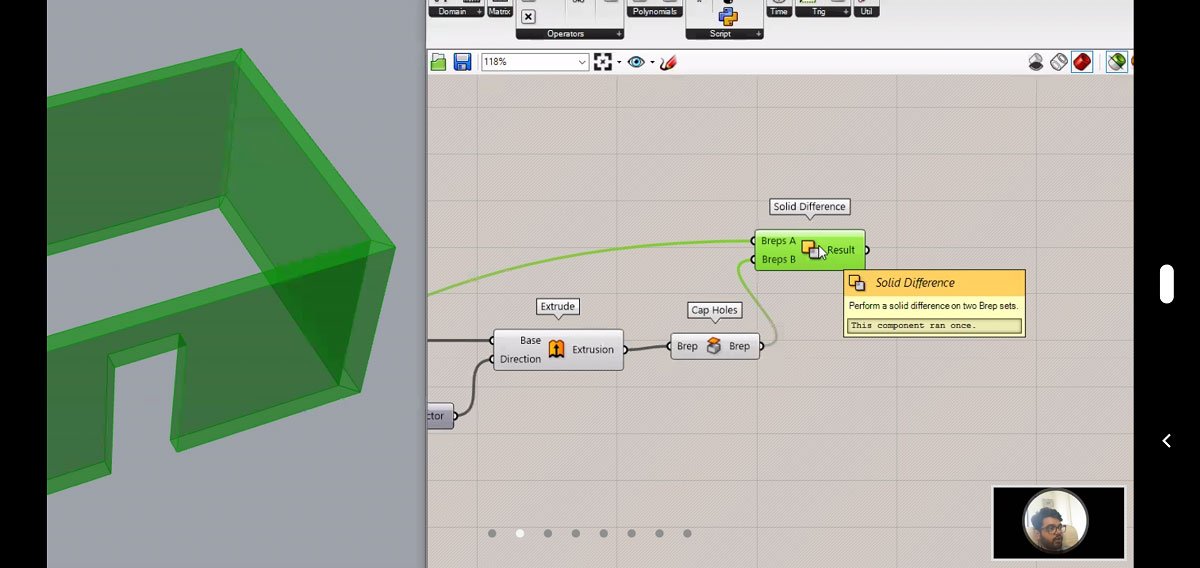Viewport: 1200px width, 568px height.
Task: Open the Polynomials panel group
Action: click(655, 11)
